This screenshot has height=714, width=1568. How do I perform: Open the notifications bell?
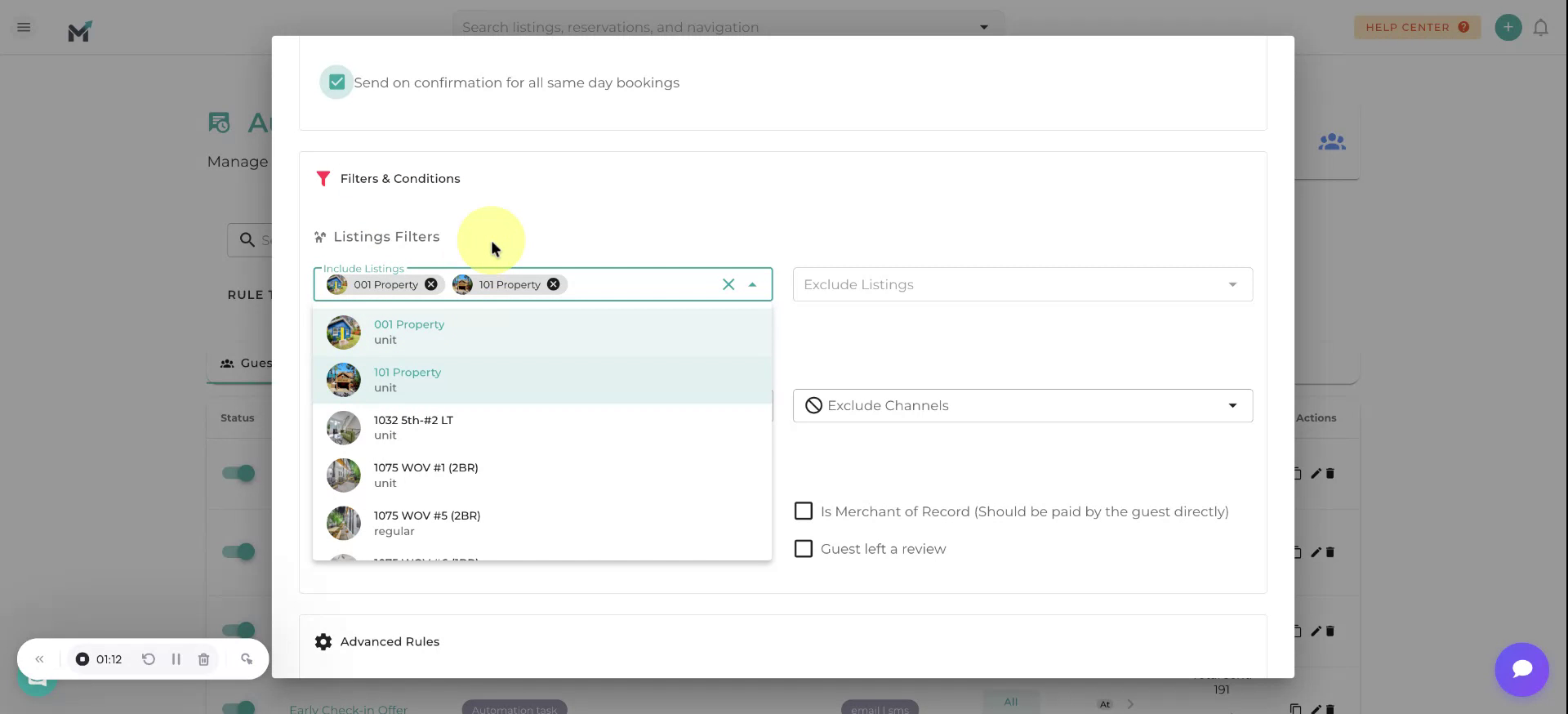pos(1540,28)
